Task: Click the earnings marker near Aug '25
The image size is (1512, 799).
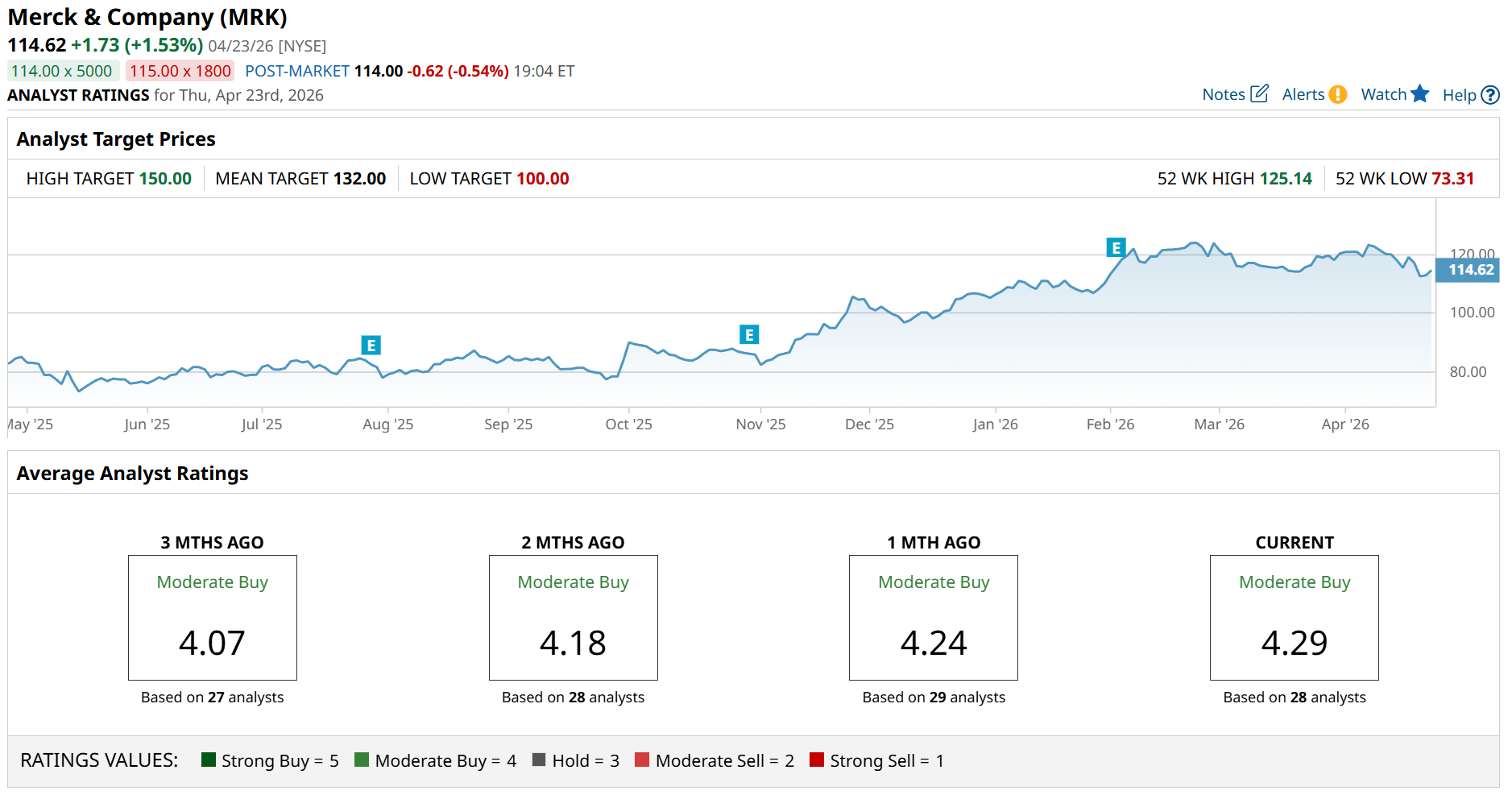Action: 371,346
